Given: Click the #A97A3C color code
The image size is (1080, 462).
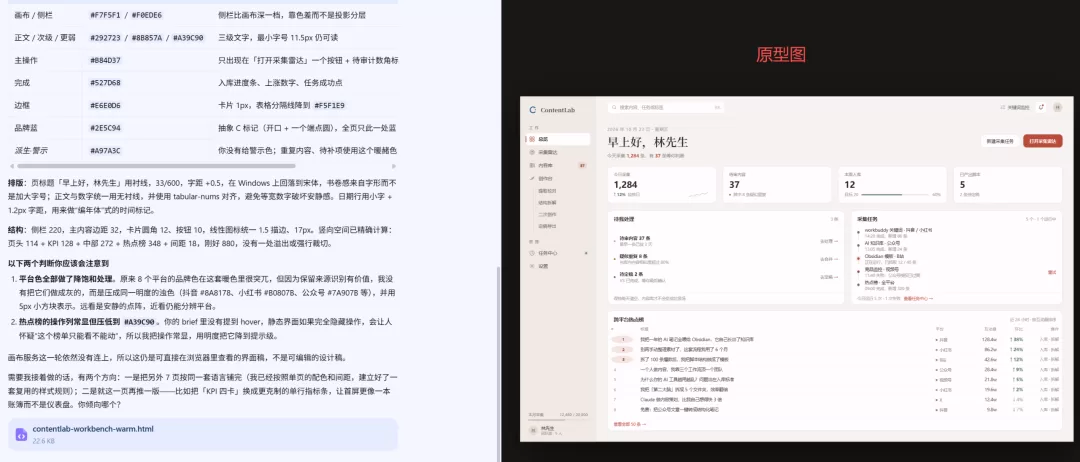Looking at the screenshot, I should (x=105, y=150).
